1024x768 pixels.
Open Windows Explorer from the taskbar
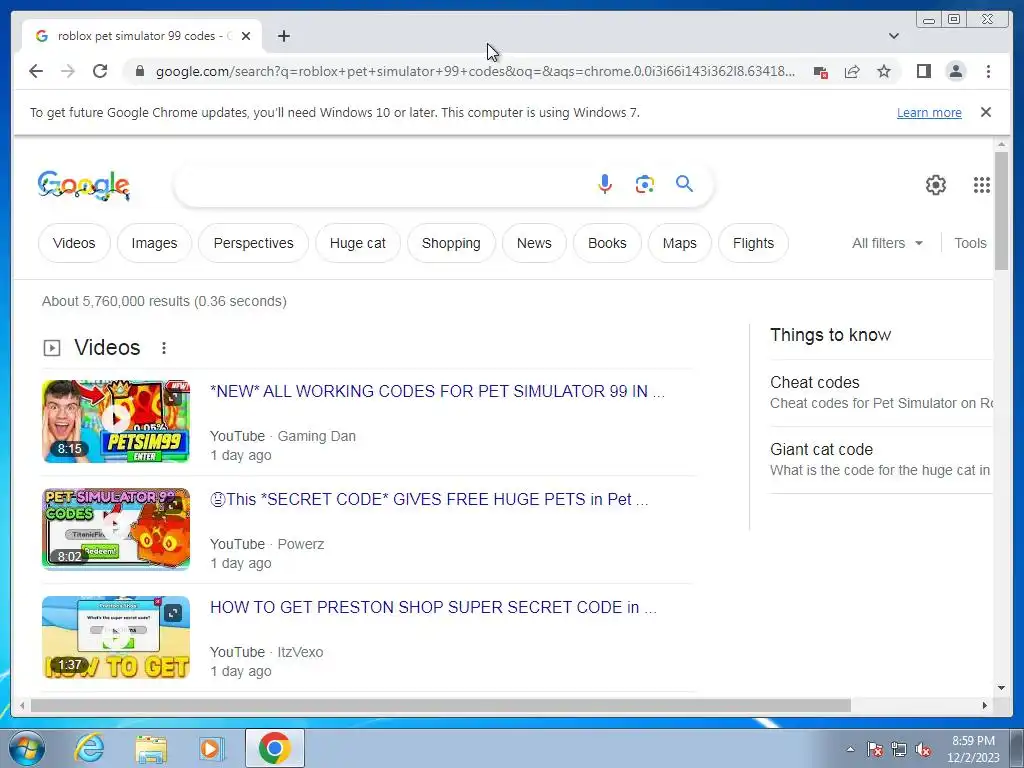tap(151, 749)
